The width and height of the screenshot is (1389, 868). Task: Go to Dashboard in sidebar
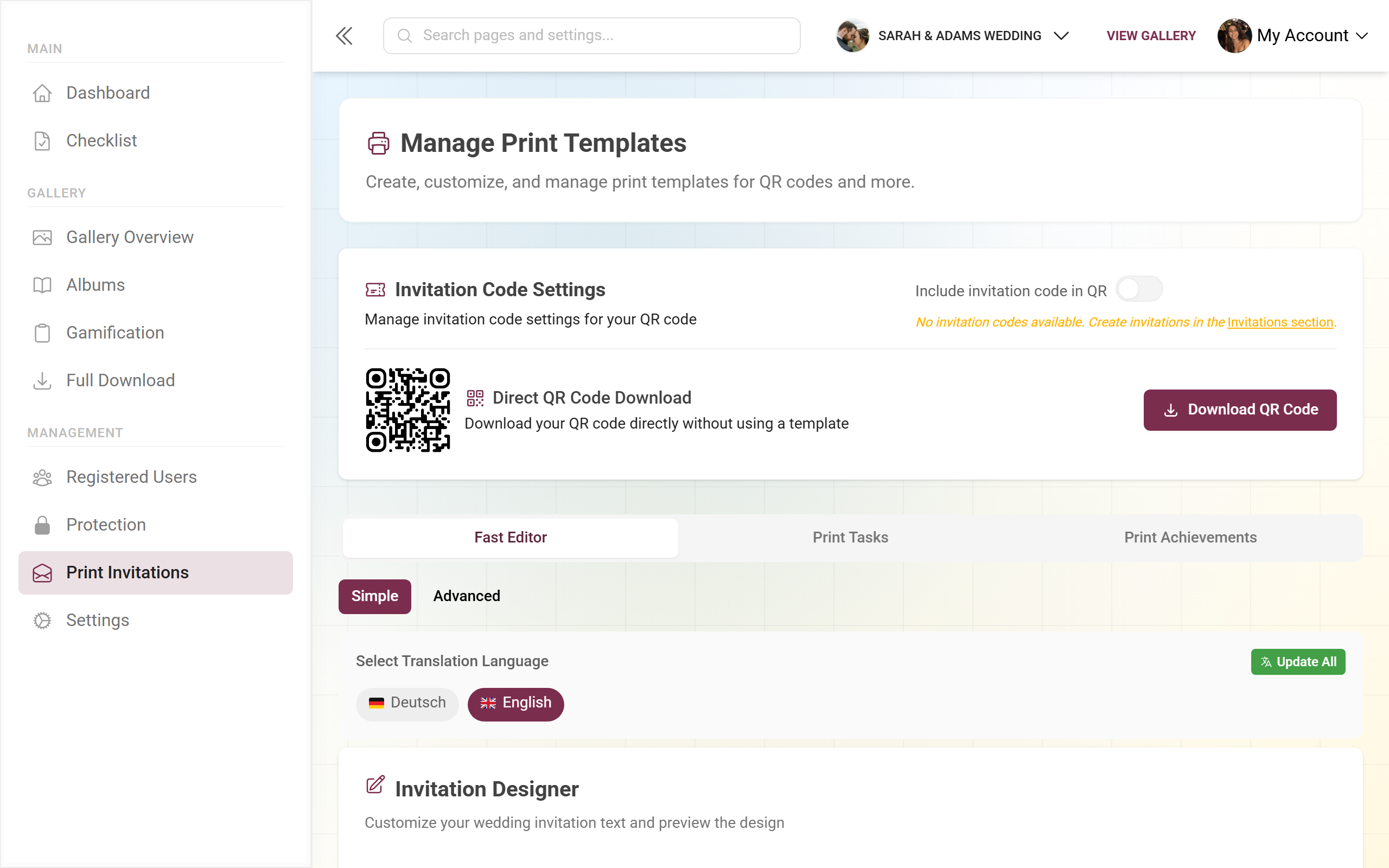pos(156,93)
